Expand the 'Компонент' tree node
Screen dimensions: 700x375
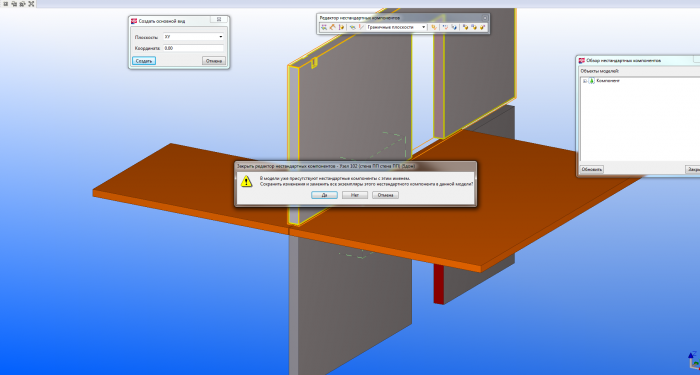(584, 81)
